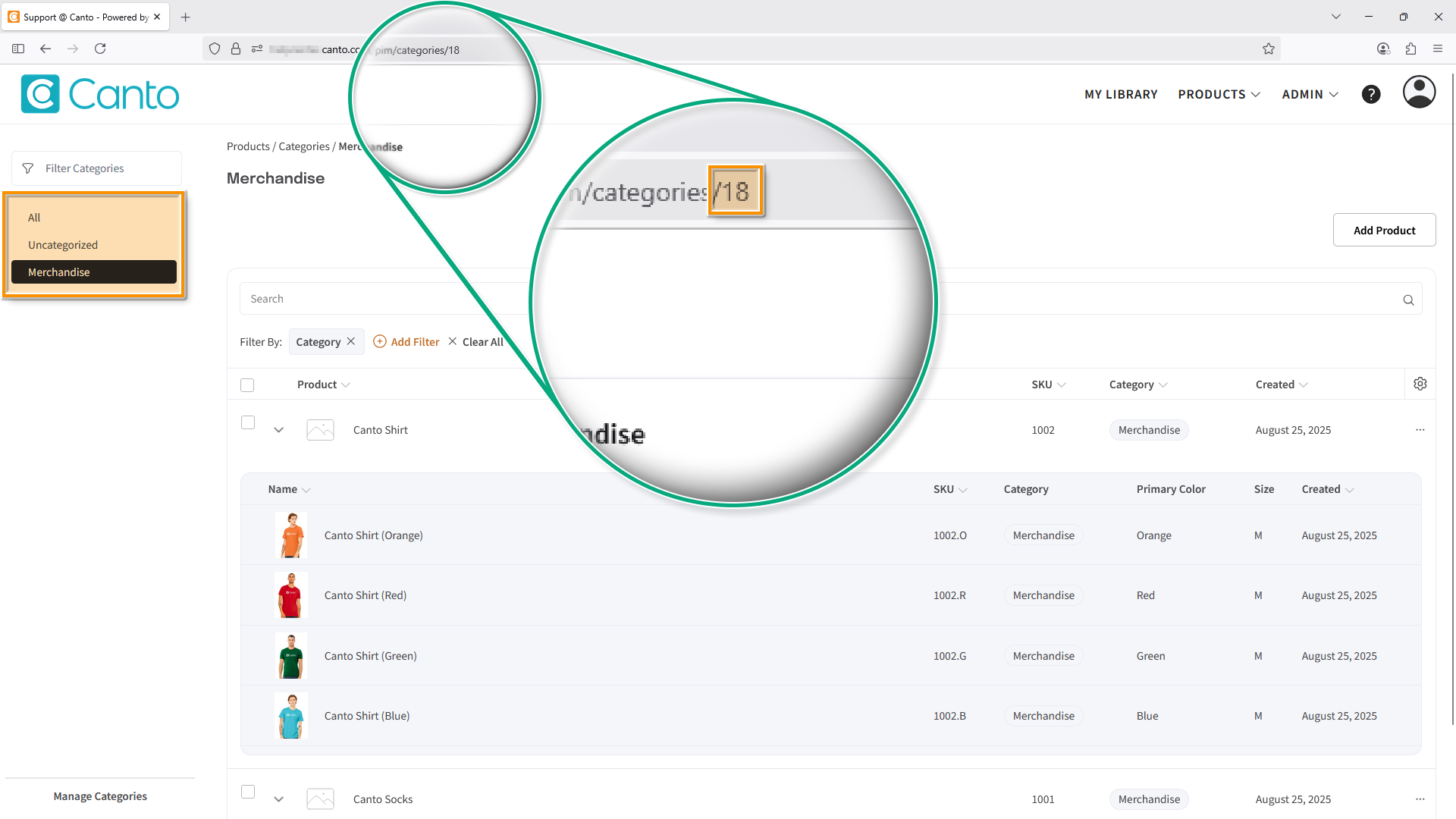Bookmark page with the star icon
Screen dimensions: 1456x819
(x=1268, y=49)
